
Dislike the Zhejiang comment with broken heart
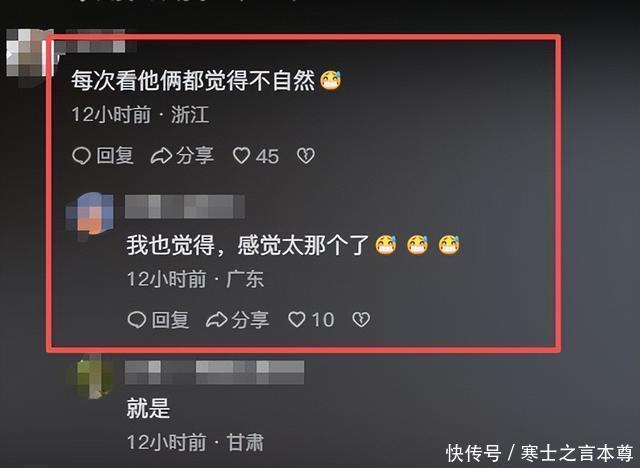coord(306,156)
